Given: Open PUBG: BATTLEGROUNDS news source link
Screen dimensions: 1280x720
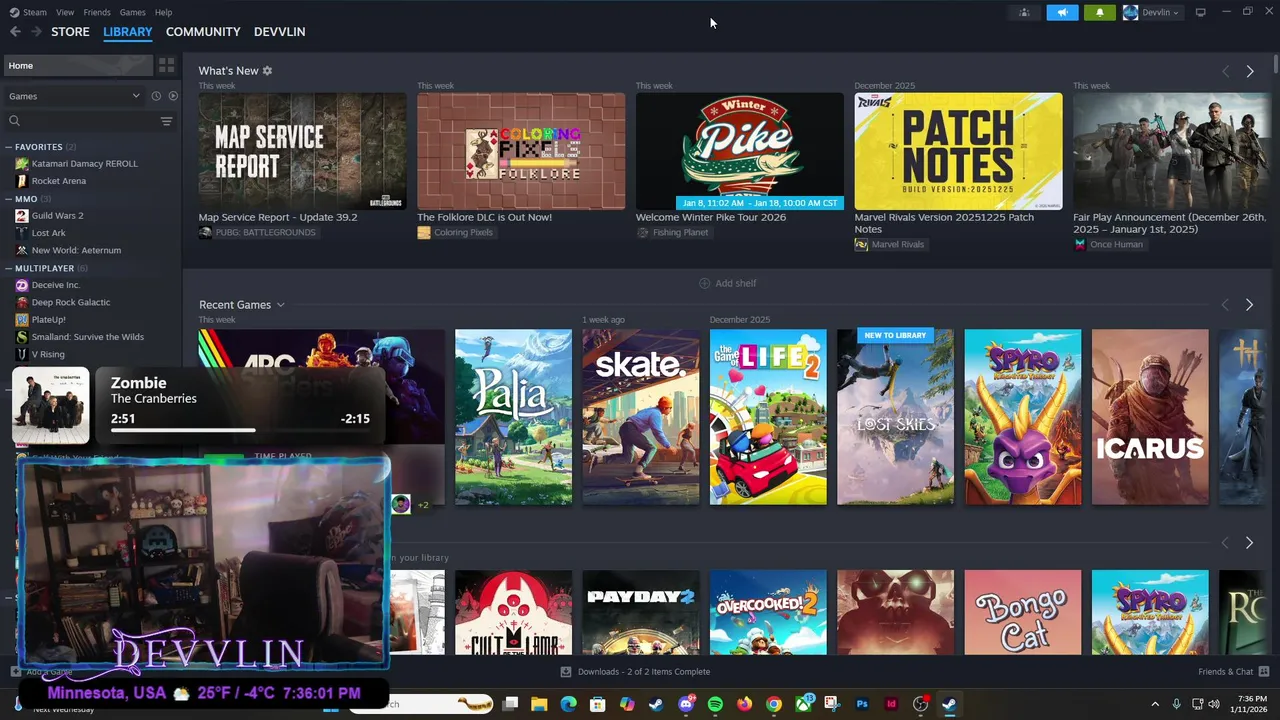Looking at the screenshot, I should coord(257,232).
